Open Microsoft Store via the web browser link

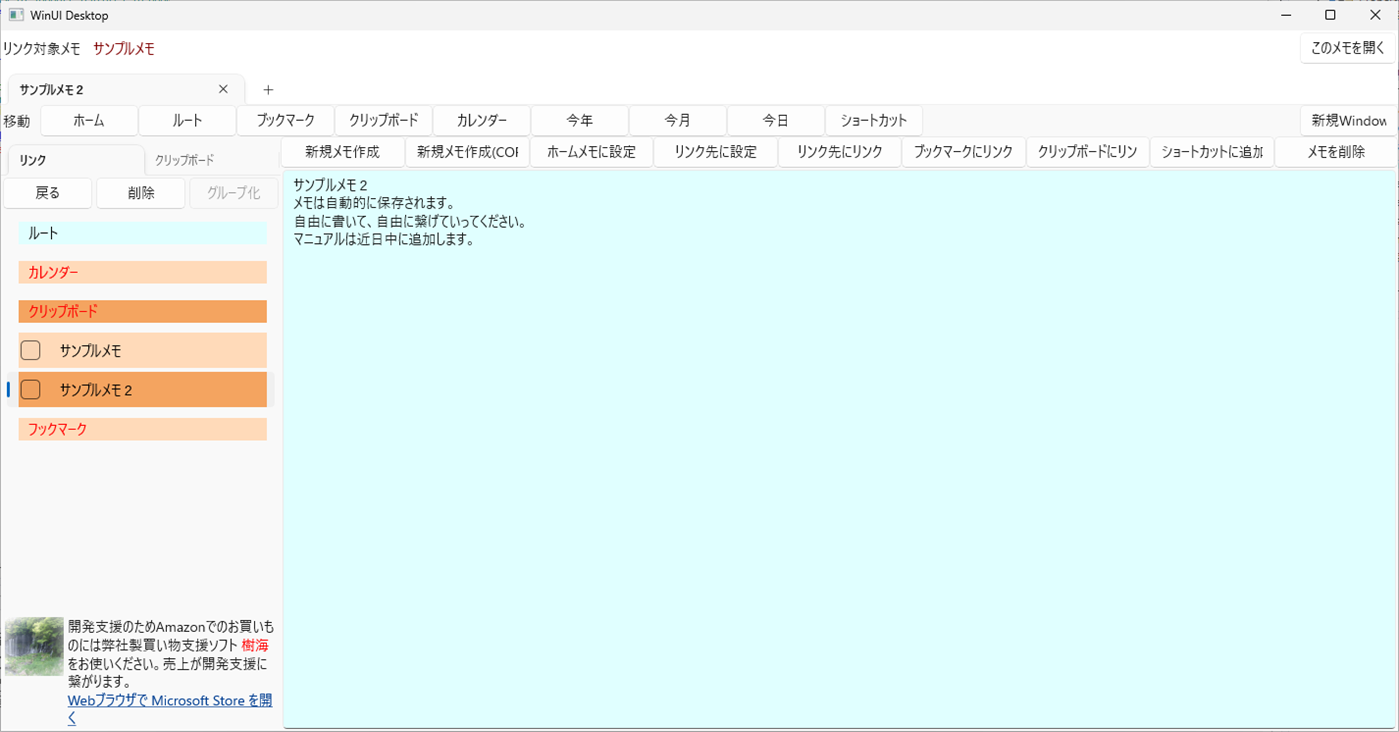coord(169,700)
